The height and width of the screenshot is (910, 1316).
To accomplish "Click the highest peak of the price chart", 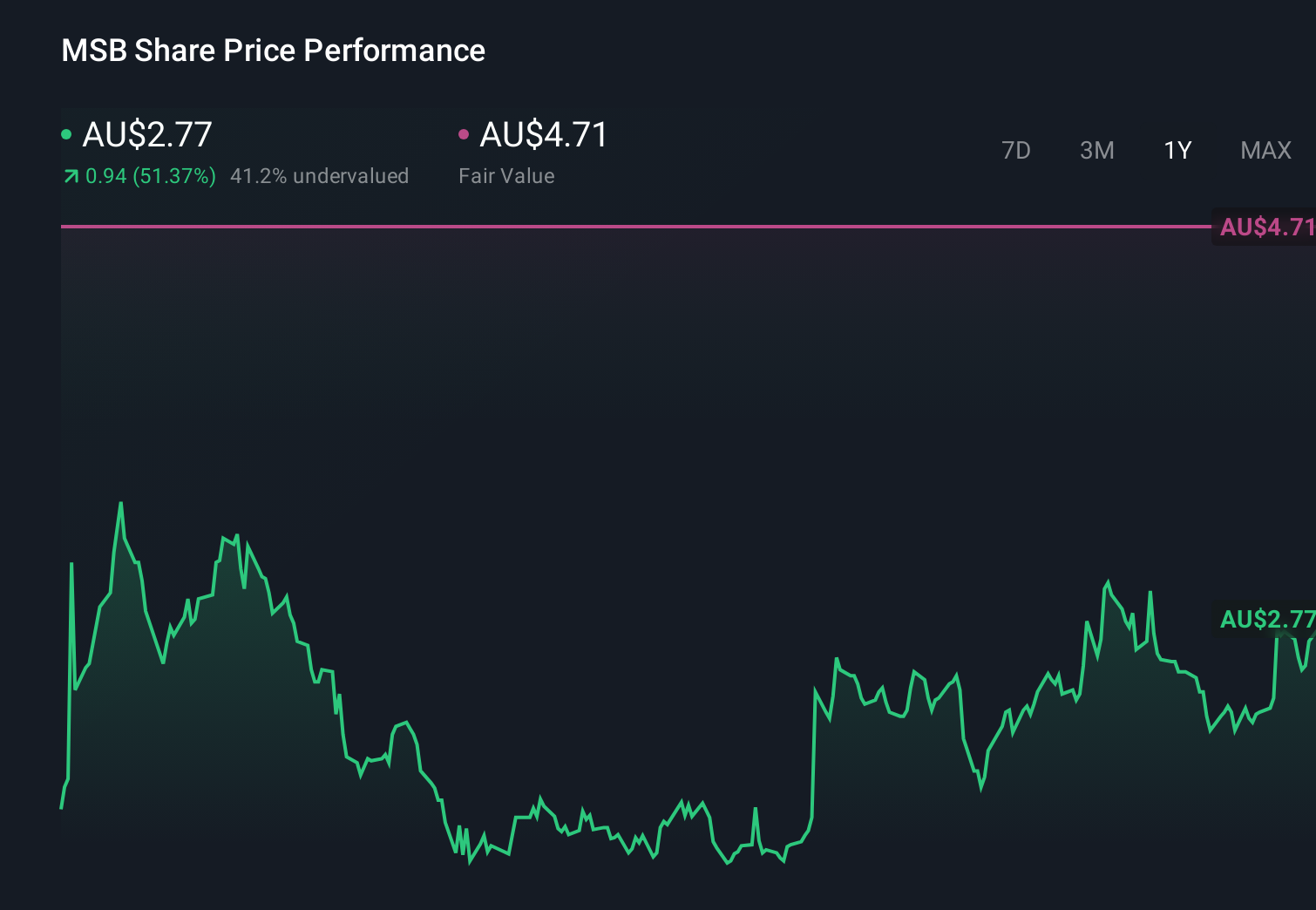I will 121,503.
